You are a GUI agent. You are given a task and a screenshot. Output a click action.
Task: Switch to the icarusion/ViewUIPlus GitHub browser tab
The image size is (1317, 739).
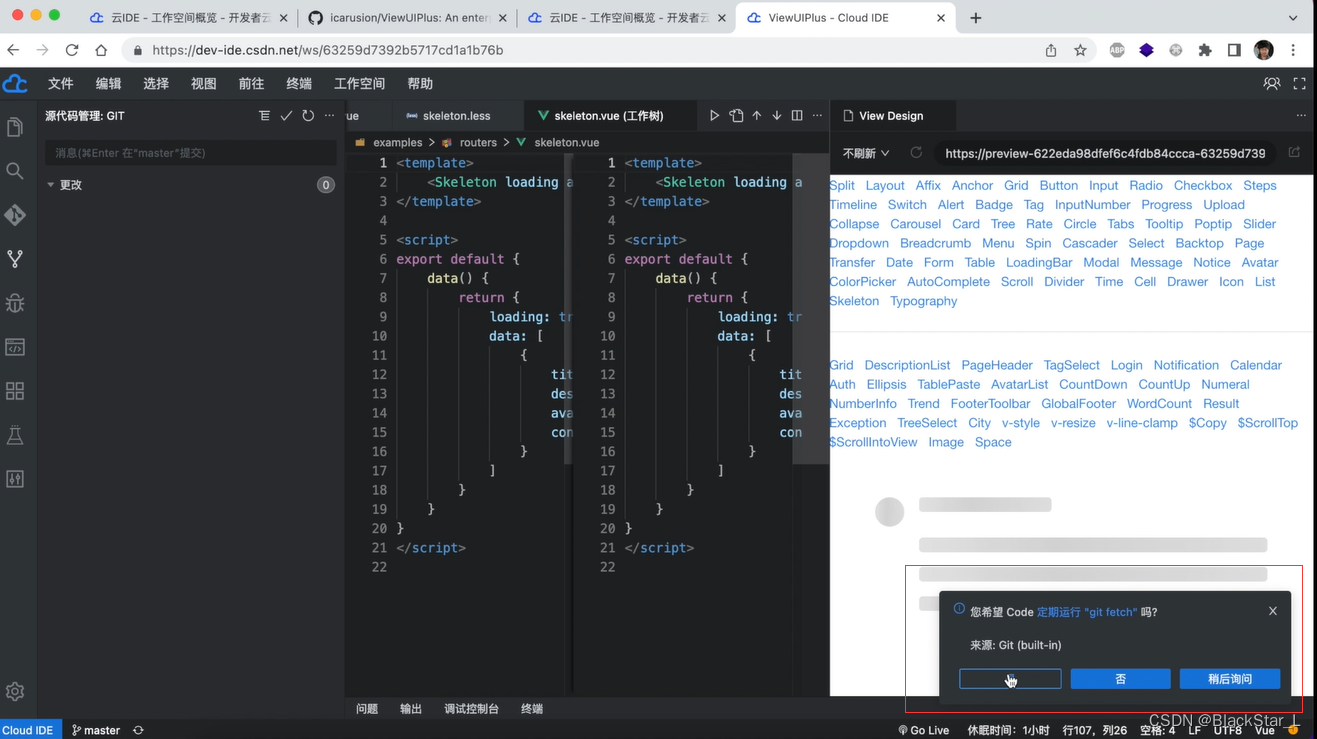406,18
